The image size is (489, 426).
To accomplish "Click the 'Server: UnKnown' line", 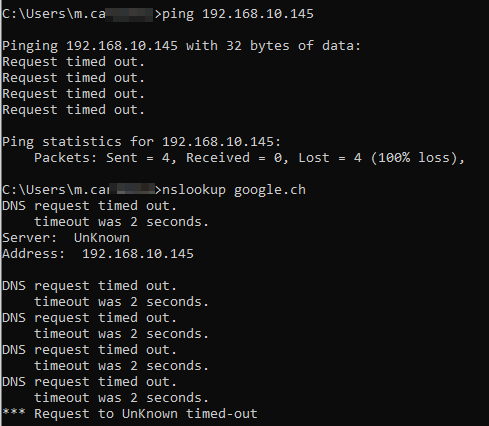I will pos(66,238).
